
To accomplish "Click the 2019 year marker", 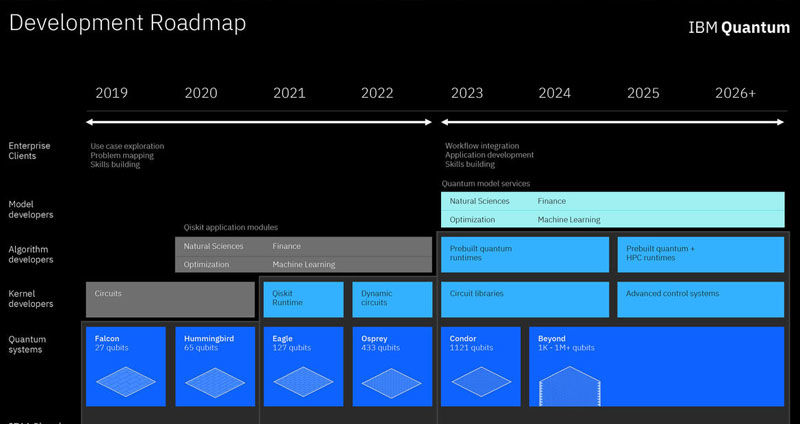I will [x=112, y=93].
